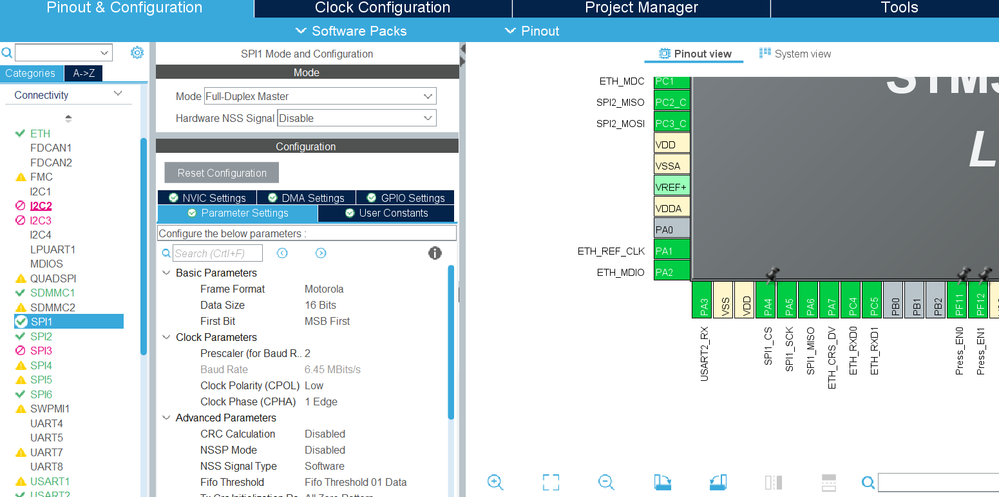This screenshot has width=999, height=497.
Task: Rotate the chip view clockwise
Action: click(x=662, y=482)
